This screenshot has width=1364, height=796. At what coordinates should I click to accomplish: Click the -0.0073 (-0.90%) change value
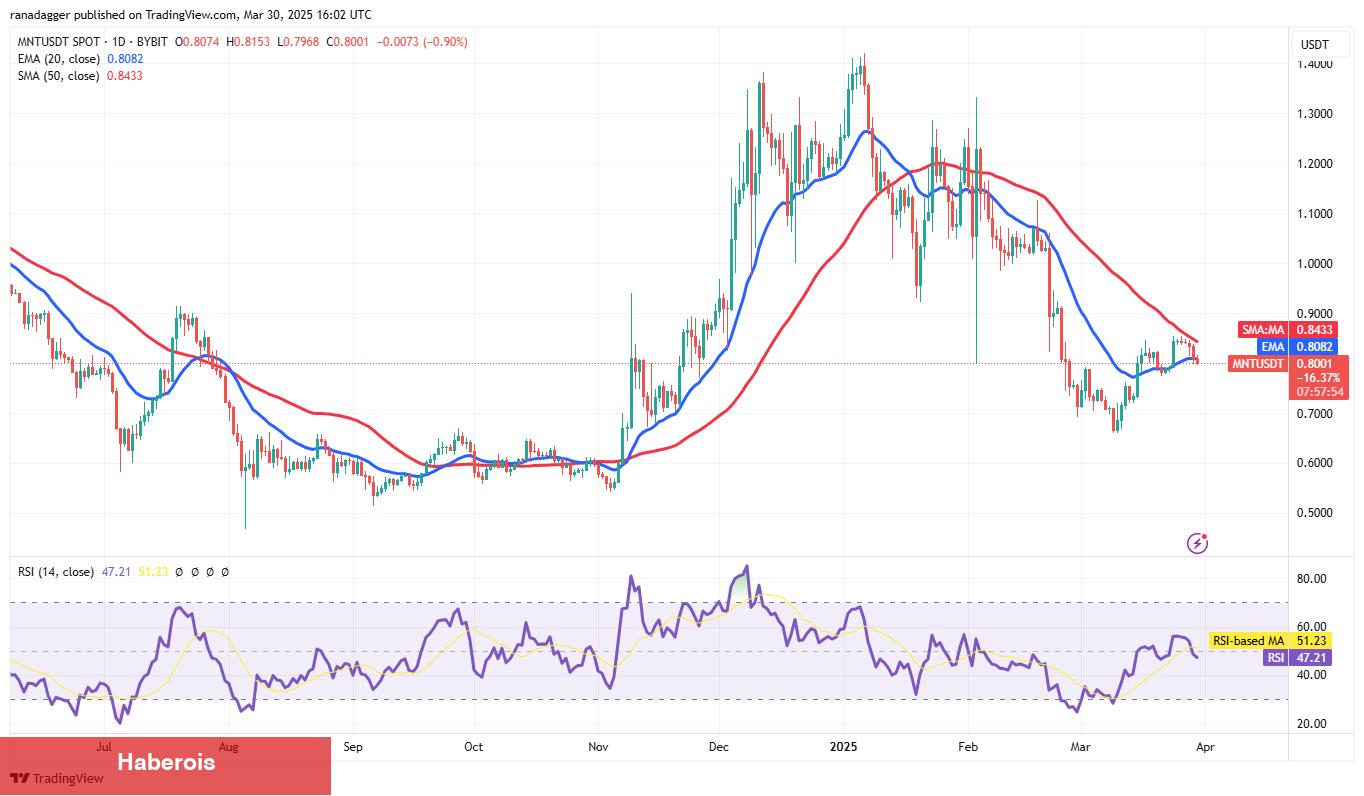click(x=424, y=42)
